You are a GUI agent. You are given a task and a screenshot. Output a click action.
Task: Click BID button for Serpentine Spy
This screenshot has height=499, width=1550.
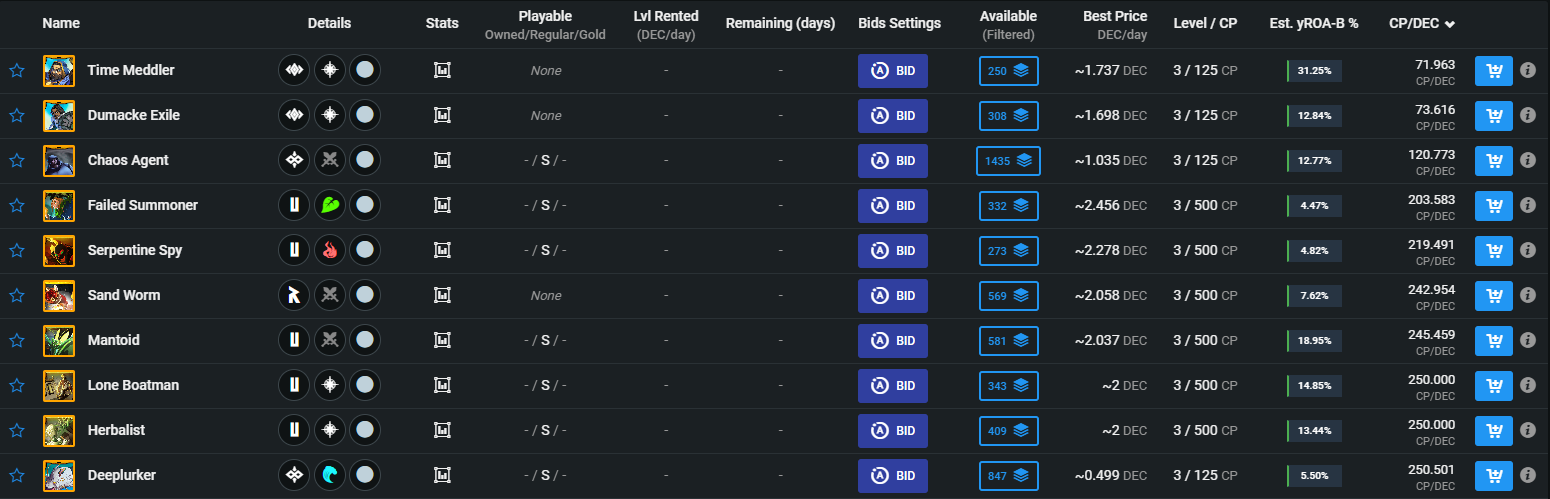893,251
